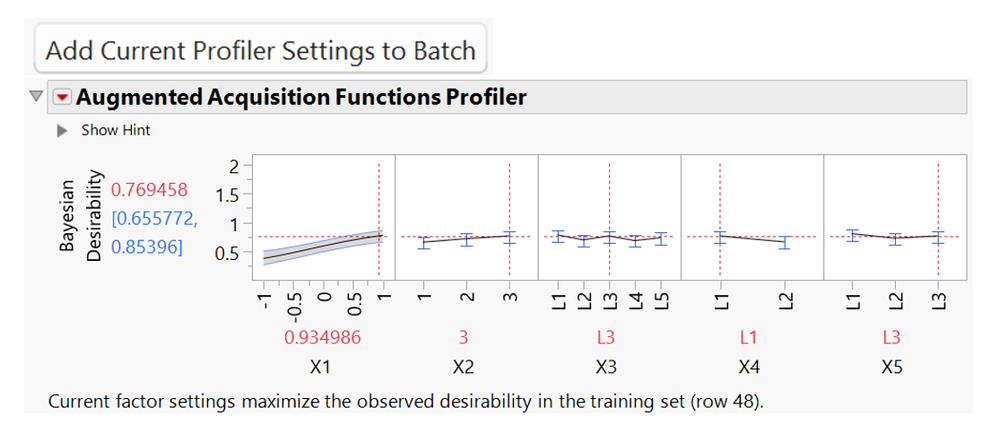Click the X2 current value 3
999x433 pixels.
[463, 338]
